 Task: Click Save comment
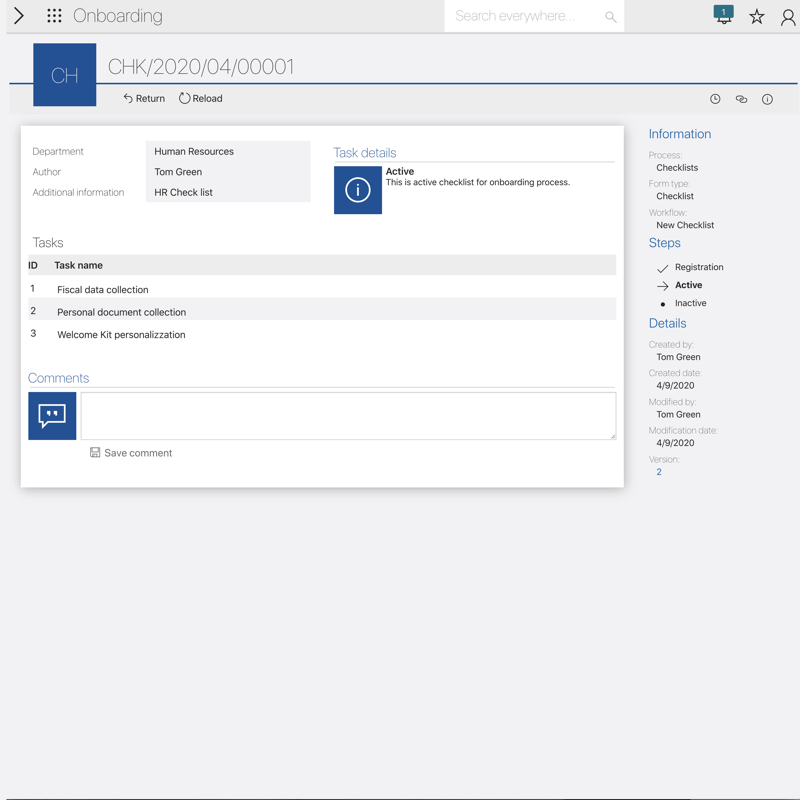coord(131,453)
